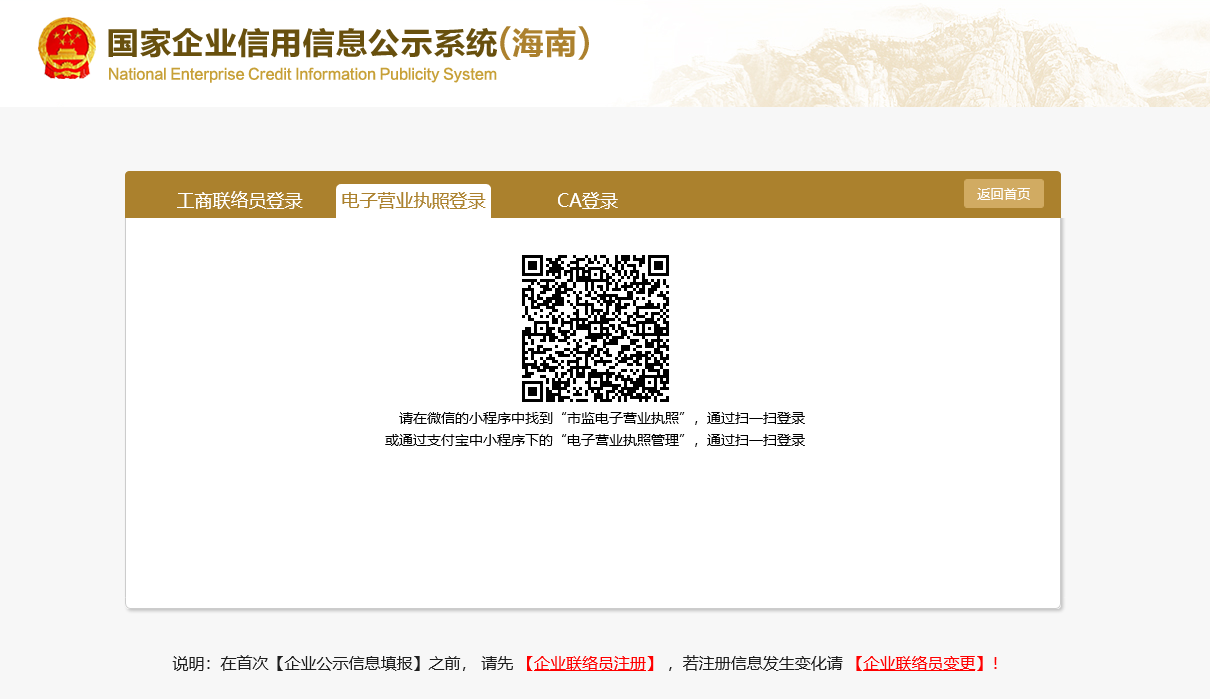Select the 电子营业执照登录 tab
The width and height of the screenshot is (1210, 699).
point(413,201)
